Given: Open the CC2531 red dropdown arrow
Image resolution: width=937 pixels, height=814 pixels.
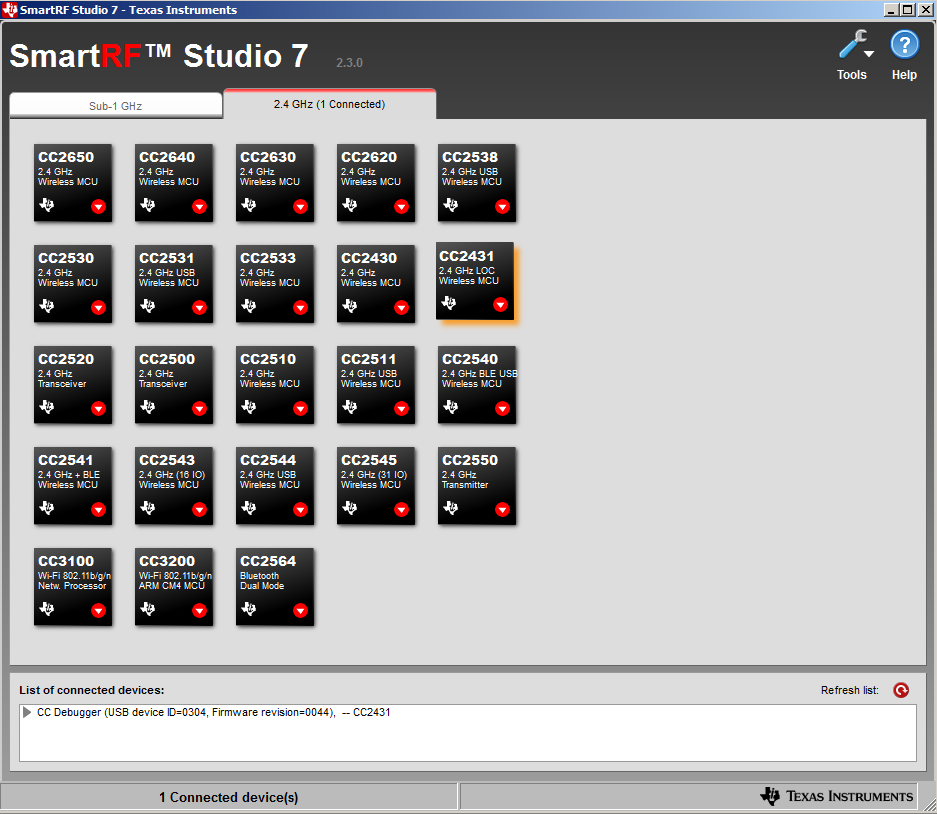Looking at the screenshot, I should [x=200, y=308].
